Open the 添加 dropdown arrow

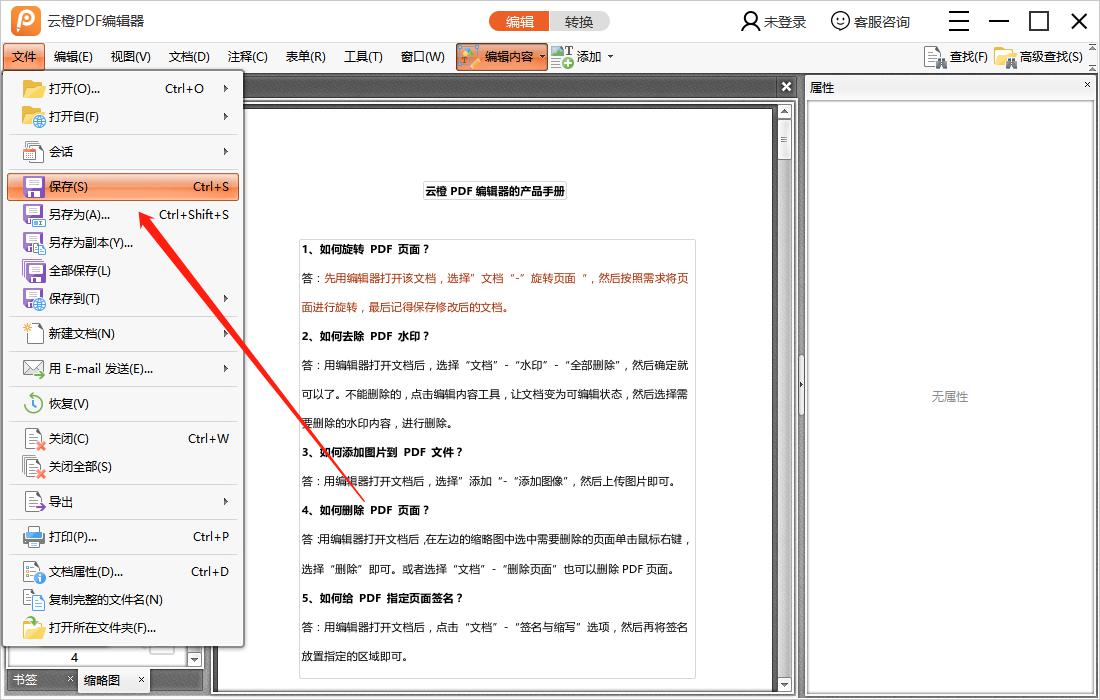tap(610, 57)
